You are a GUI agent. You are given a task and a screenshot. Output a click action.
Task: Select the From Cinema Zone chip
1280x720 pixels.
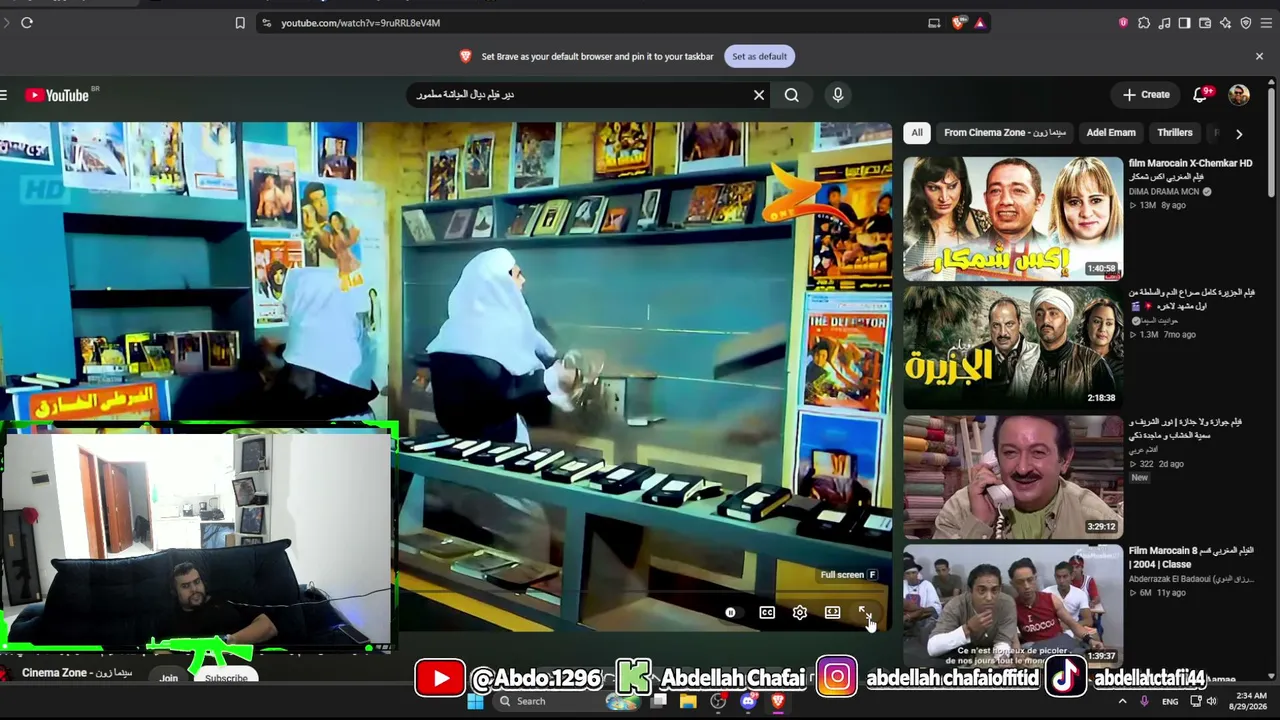click(1005, 133)
